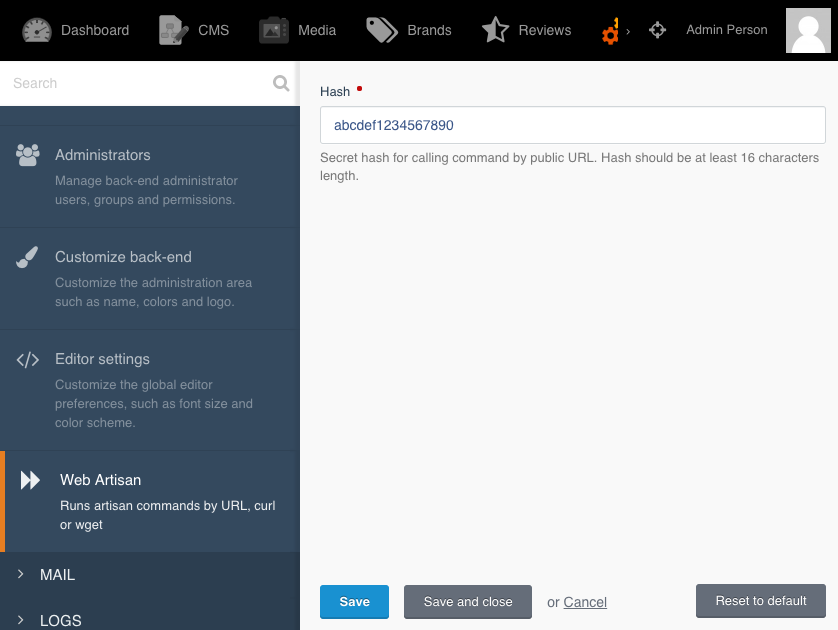The width and height of the screenshot is (838, 630).
Task: Click LOGS category heading
Action: tap(60, 620)
